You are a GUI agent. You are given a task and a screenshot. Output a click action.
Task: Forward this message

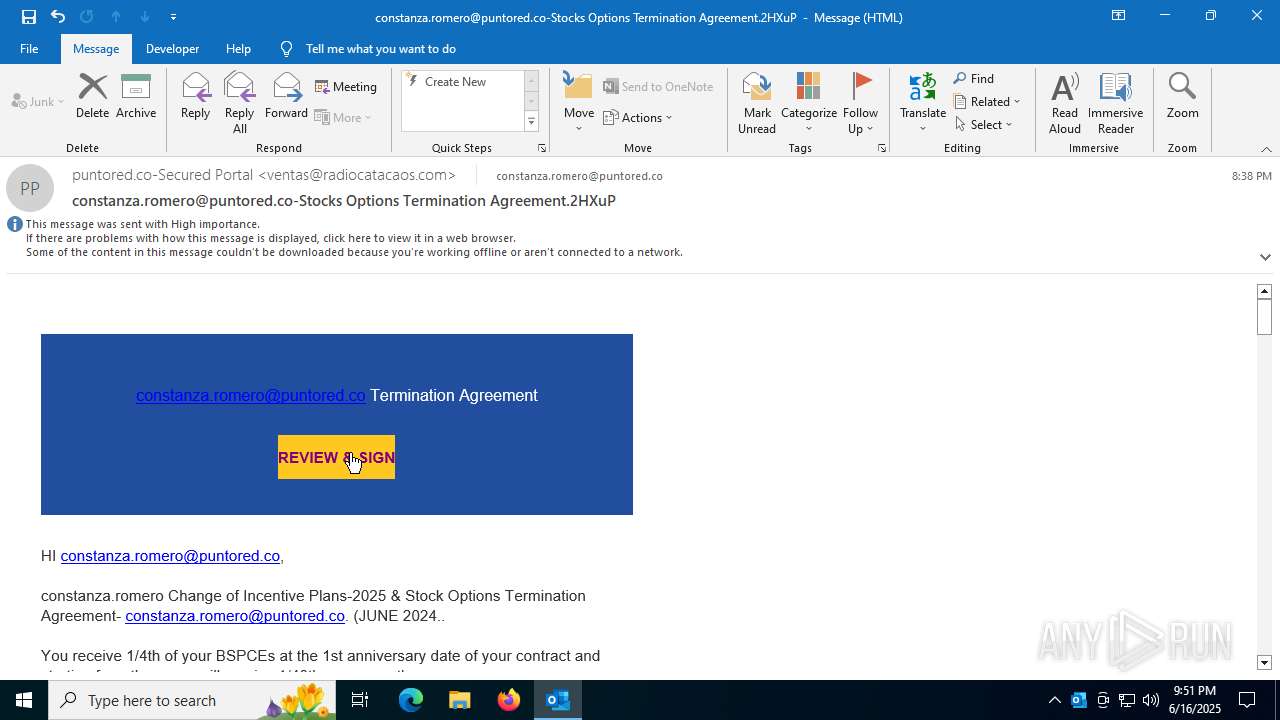(286, 97)
